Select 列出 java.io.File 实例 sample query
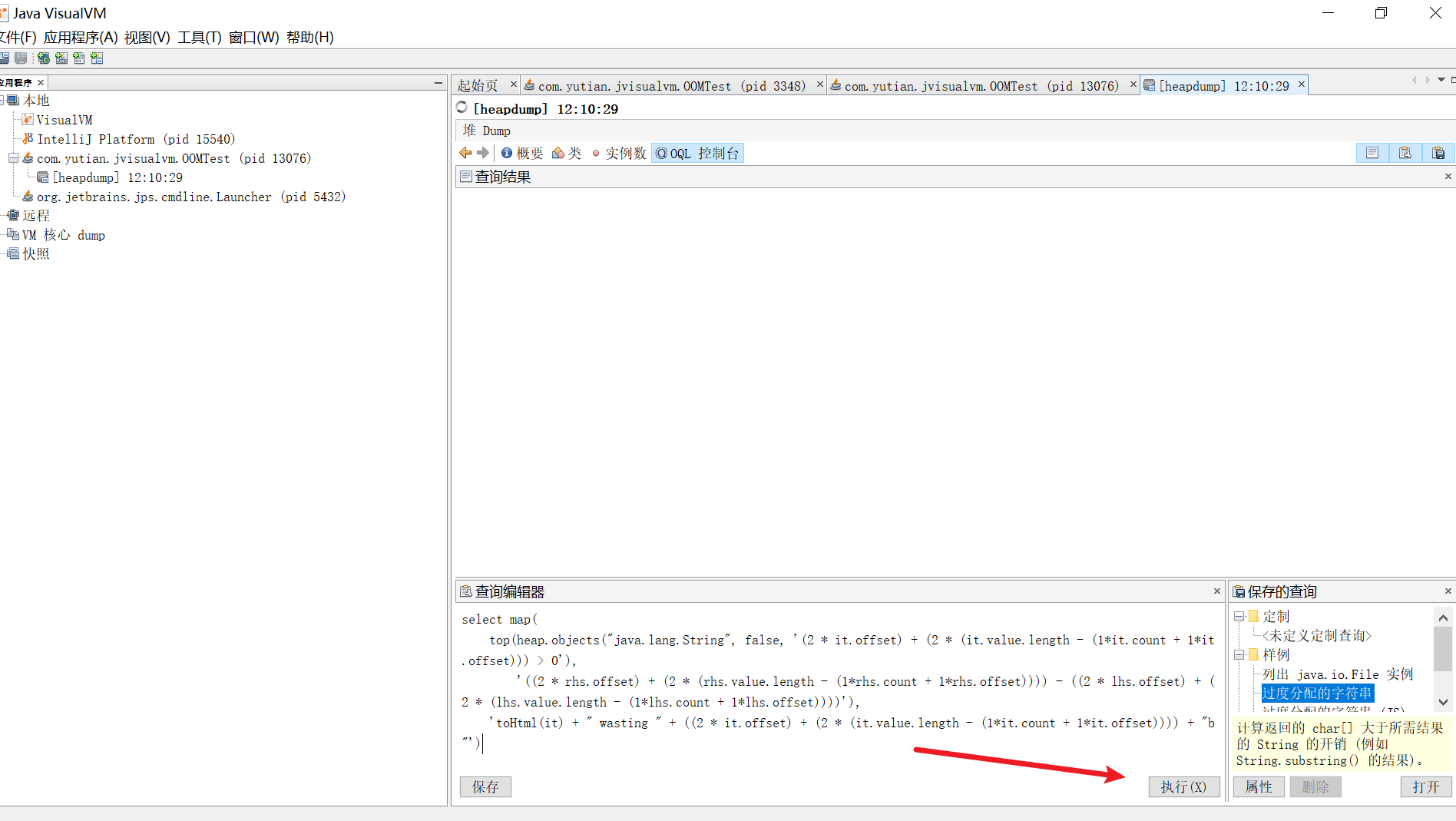This screenshot has height=821, width=1456. point(1338,674)
